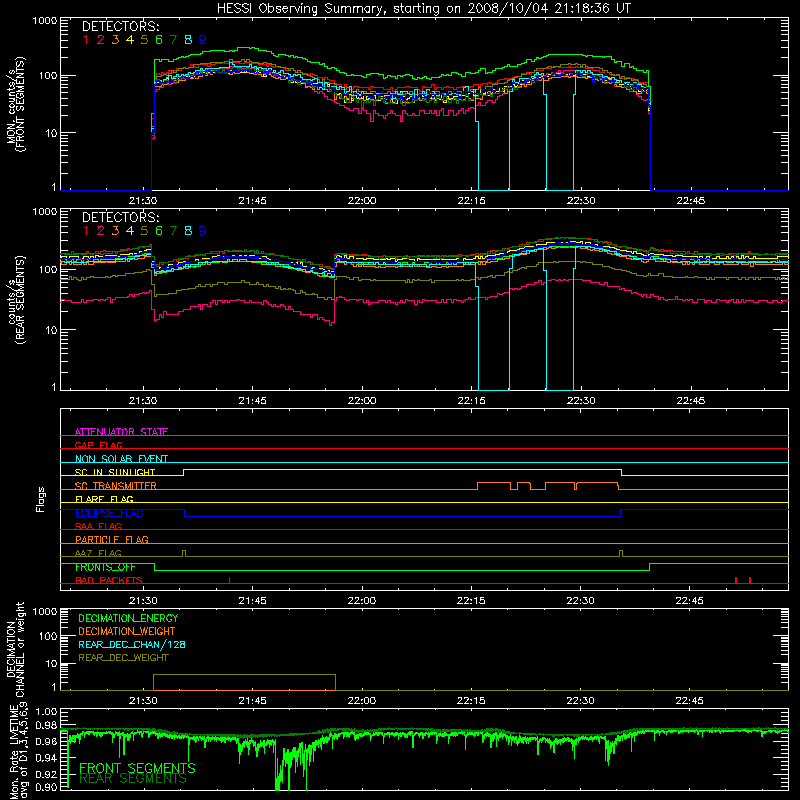800x800 pixels.
Task: Select olive detector 5 in front segments legend
Action: click(x=144, y=40)
